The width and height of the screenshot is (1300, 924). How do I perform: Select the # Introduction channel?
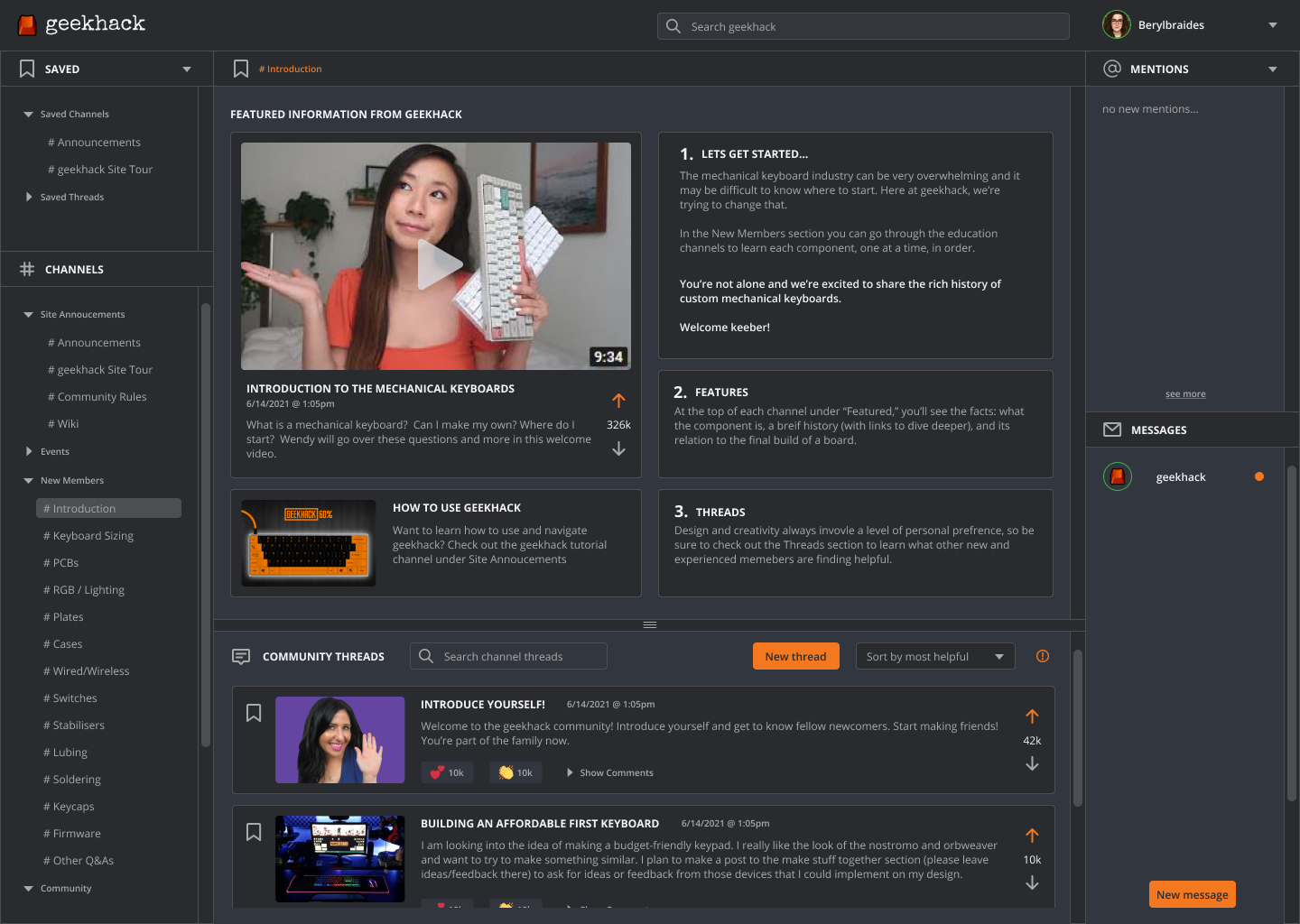click(108, 508)
